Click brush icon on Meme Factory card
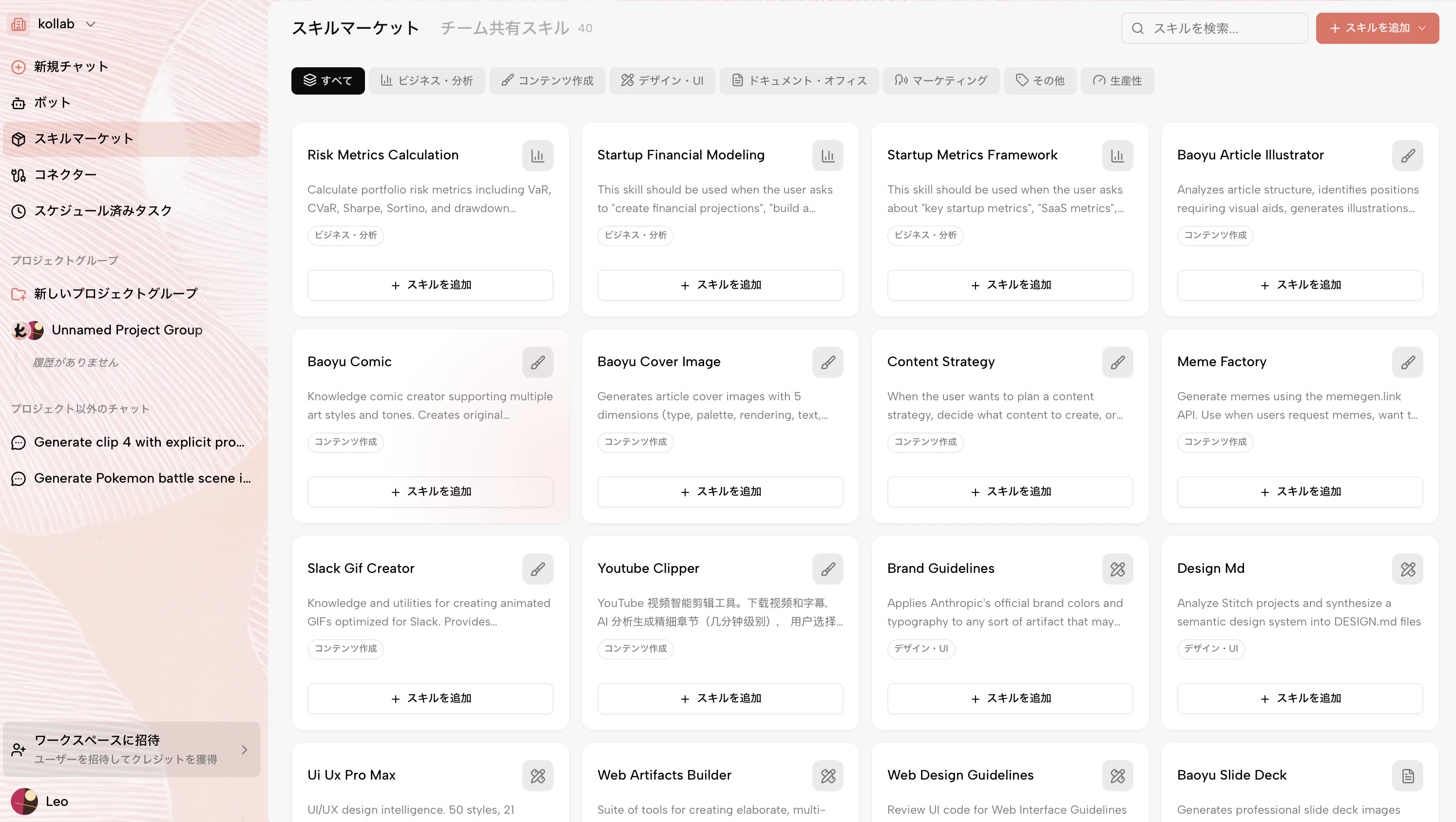This screenshot has width=1456, height=822. pos(1407,362)
